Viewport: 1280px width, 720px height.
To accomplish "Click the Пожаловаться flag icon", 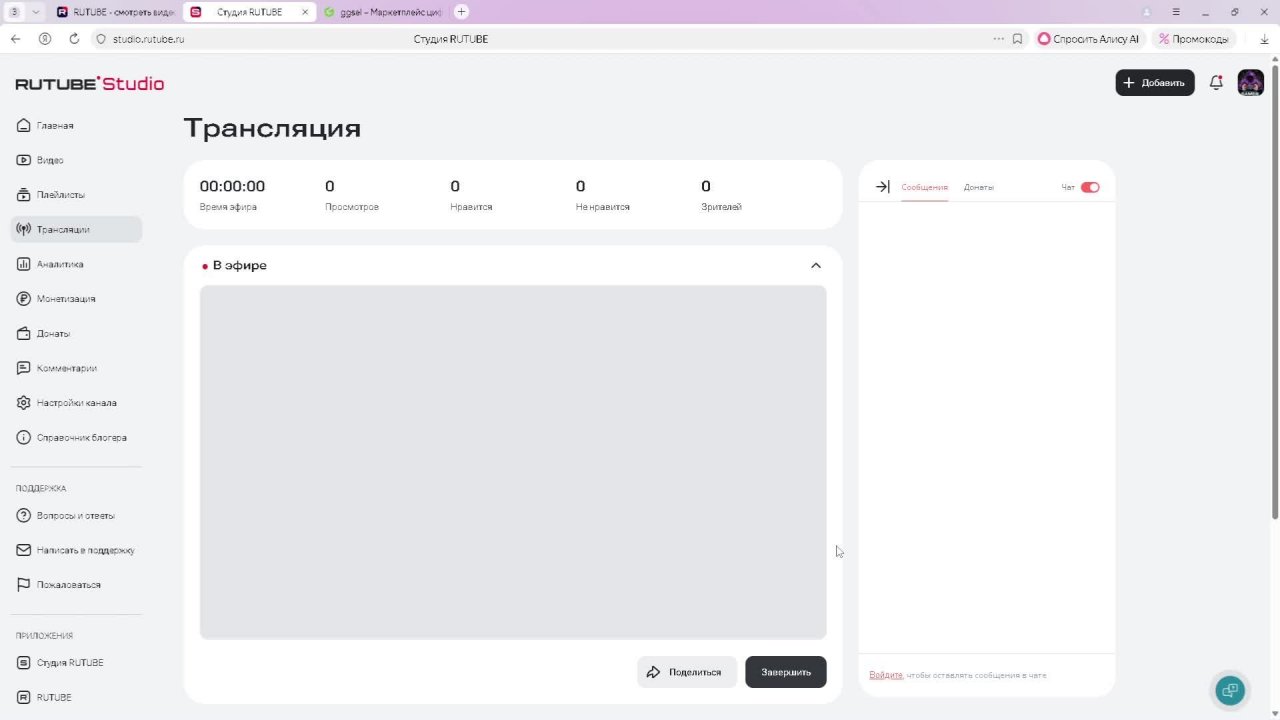I will [x=24, y=585].
